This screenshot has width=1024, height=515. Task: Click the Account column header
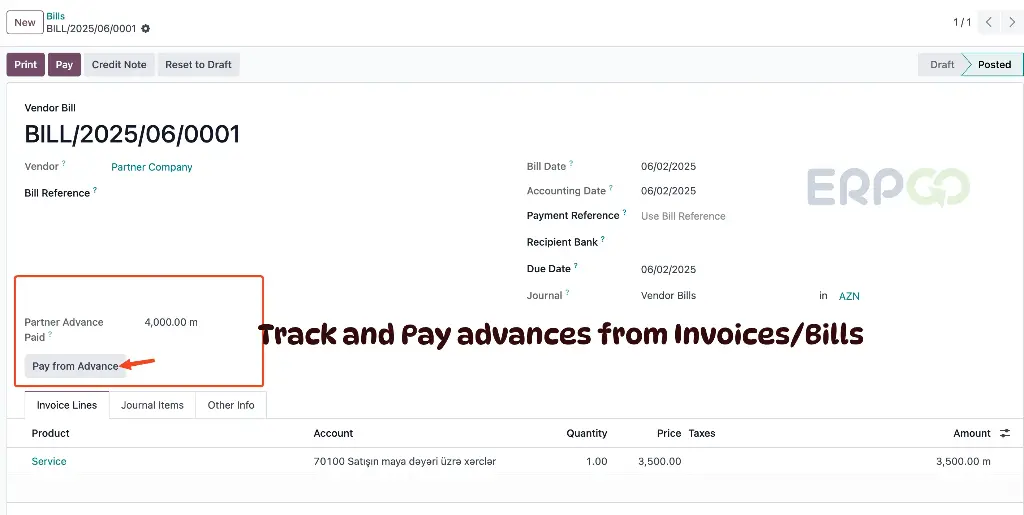coord(333,433)
